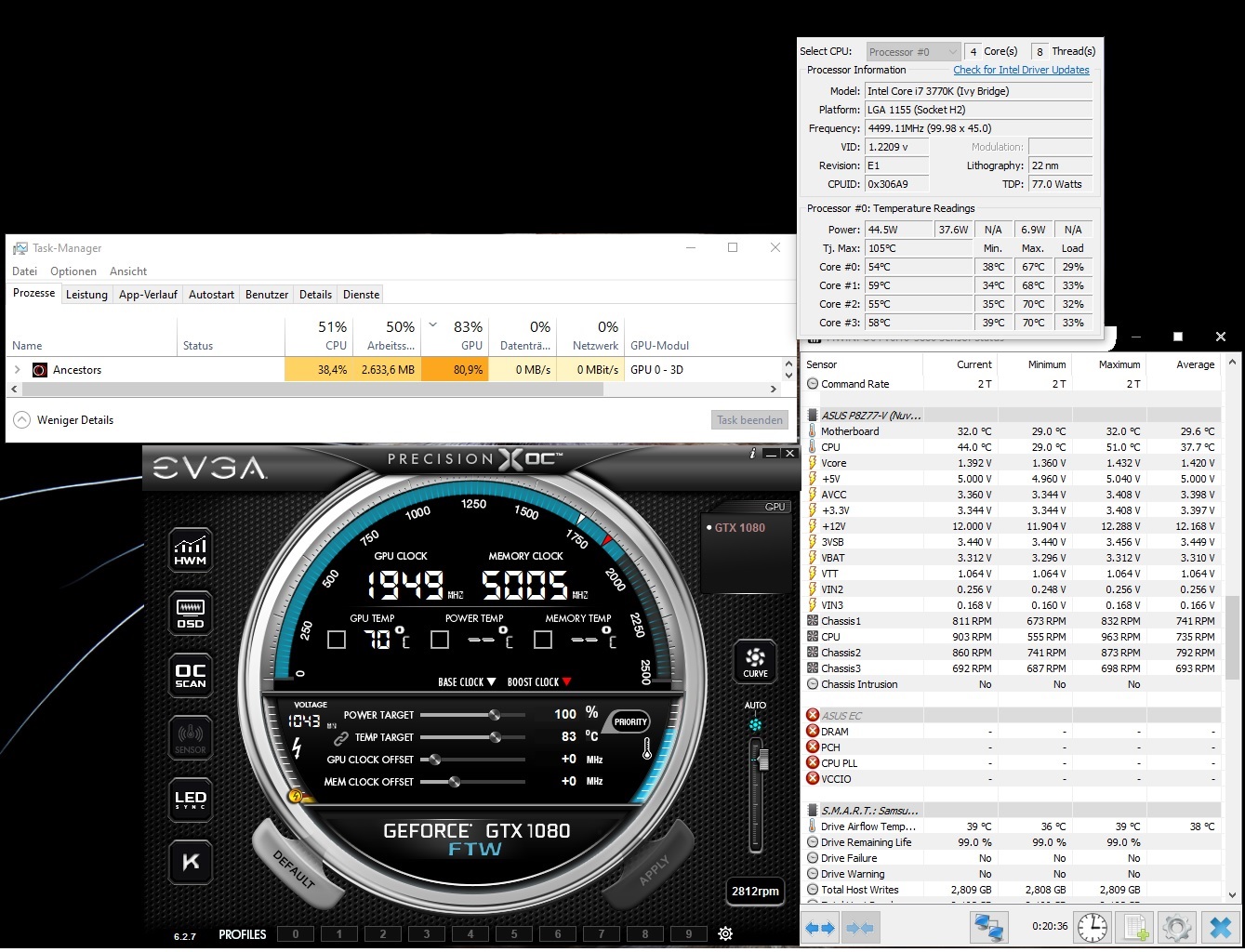Click the Chassis1 fan icon in sensor list
The height and width of the screenshot is (952, 1245).
tap(813, 621)
